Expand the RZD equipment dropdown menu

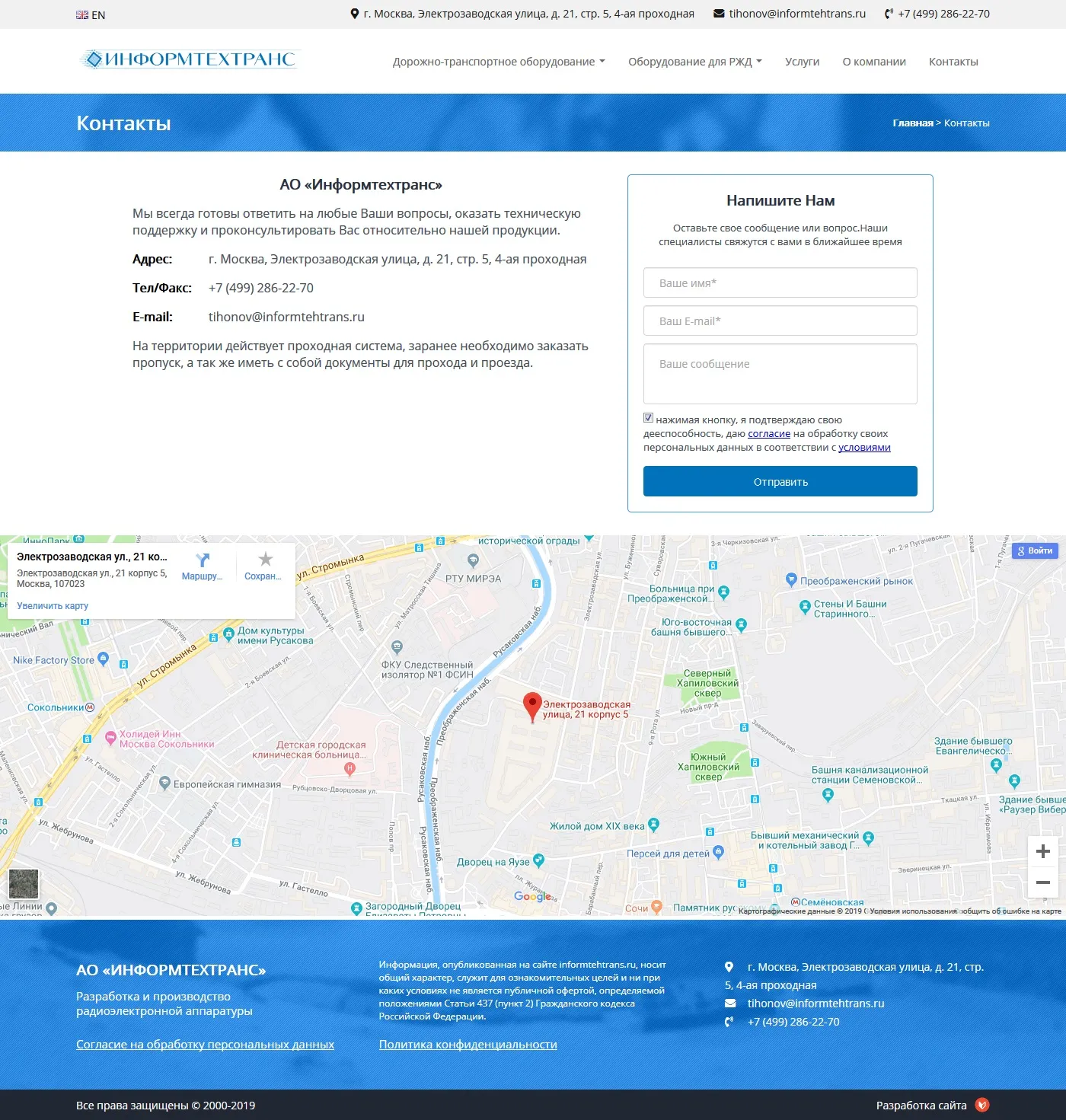[x=694, y=62]
